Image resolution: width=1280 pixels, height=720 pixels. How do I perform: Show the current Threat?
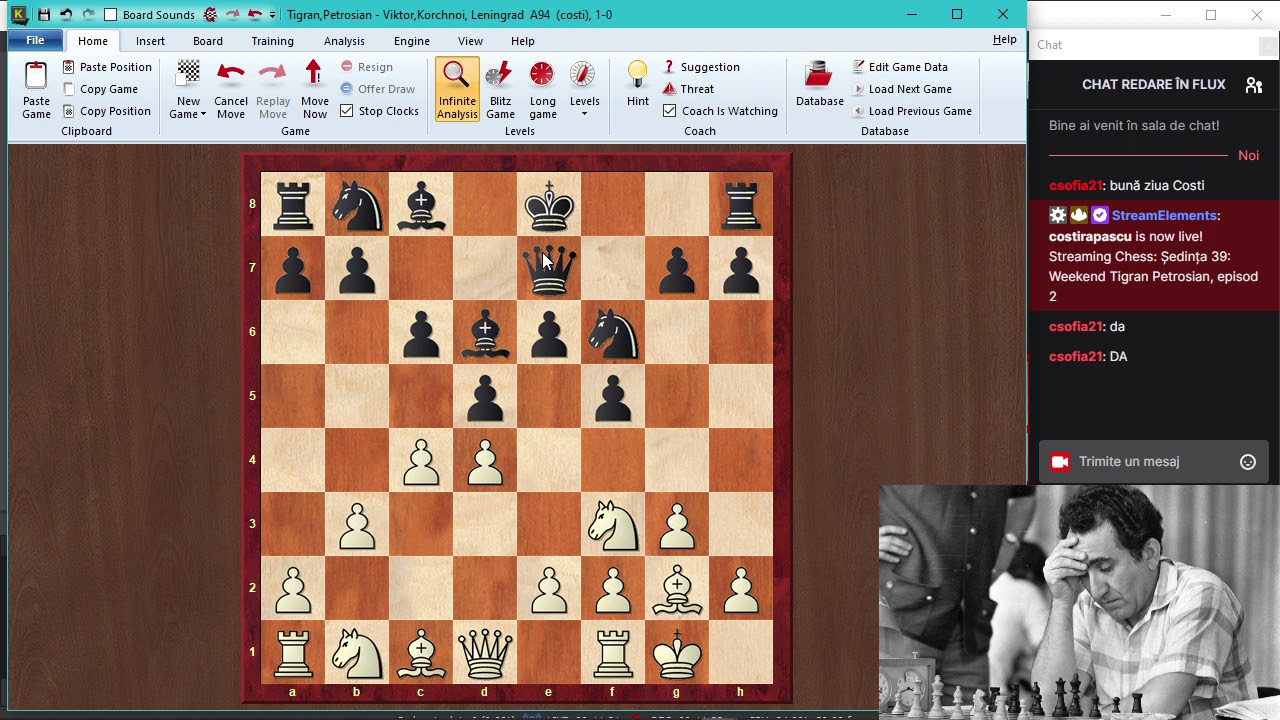pos(688,89)
